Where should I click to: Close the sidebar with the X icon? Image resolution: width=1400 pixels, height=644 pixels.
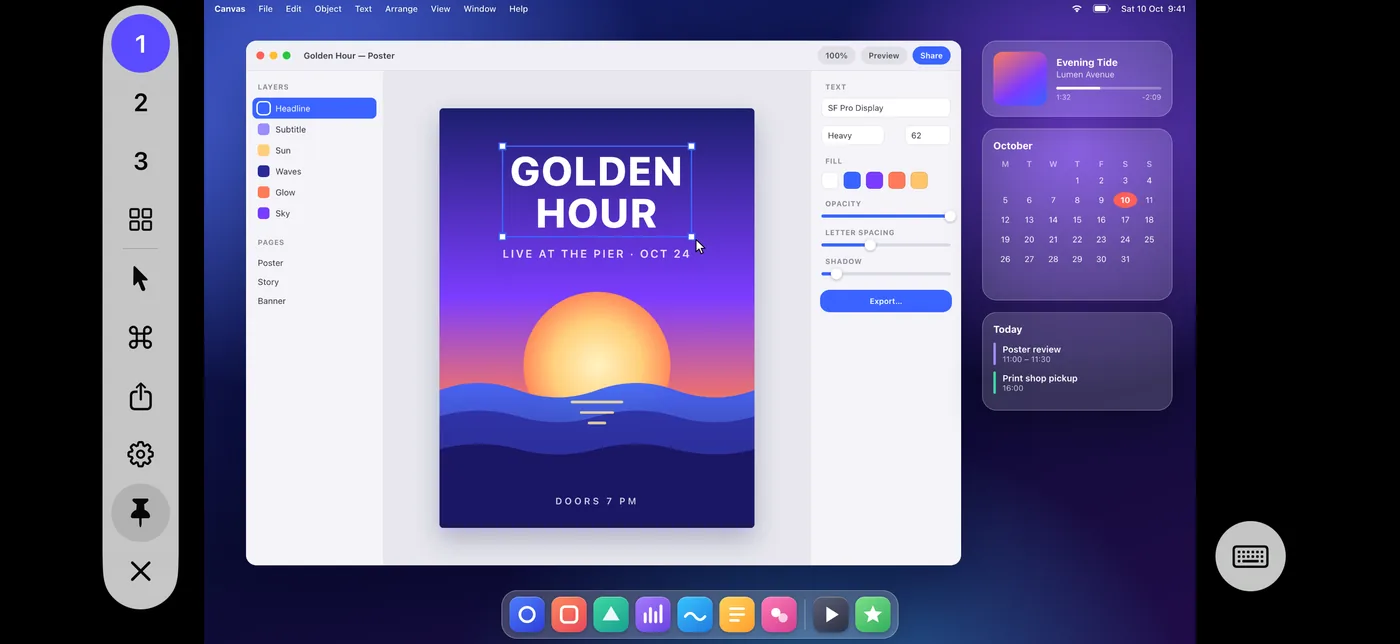coord(140,572)
